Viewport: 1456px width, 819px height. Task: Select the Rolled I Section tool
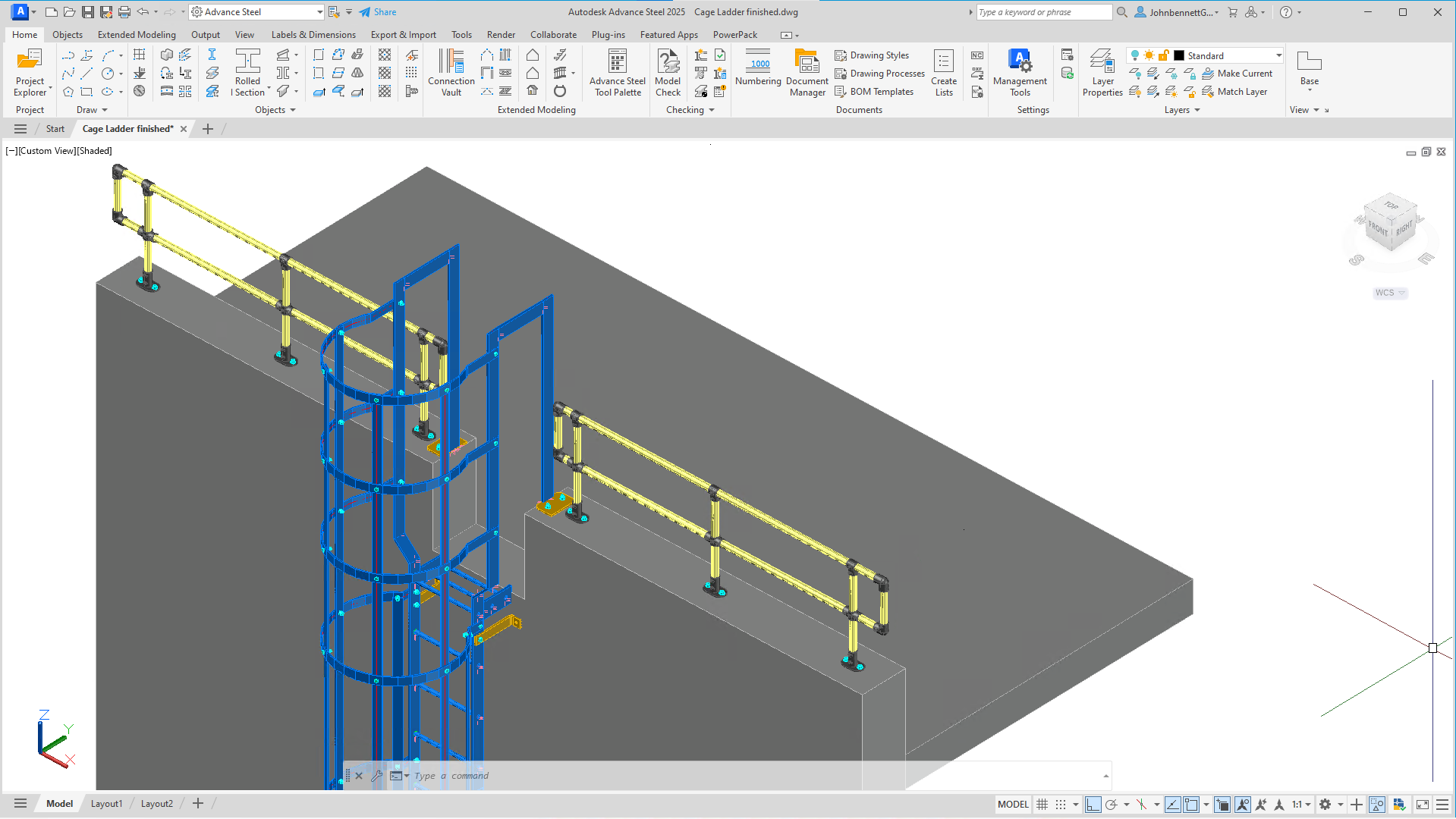[248, 73]
